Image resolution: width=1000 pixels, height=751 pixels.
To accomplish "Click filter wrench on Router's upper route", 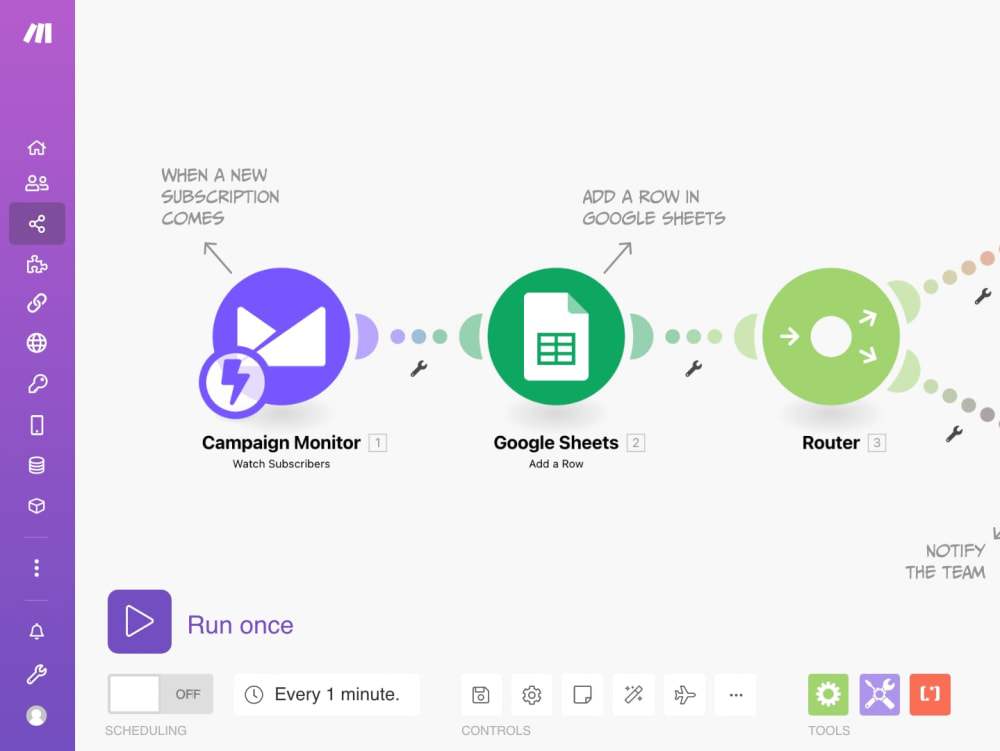I will (983, 296).
